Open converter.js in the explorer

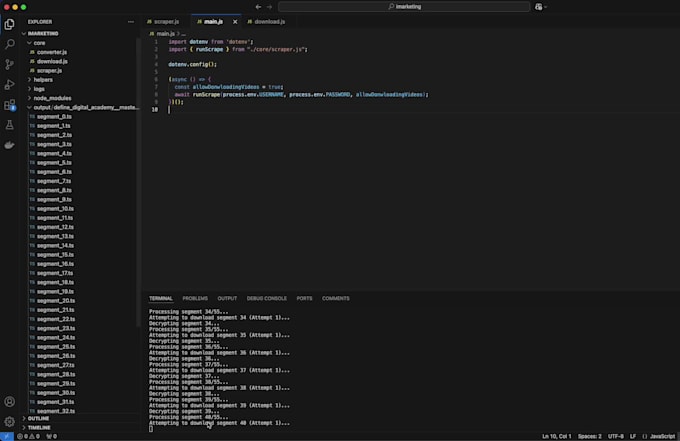pos(52,52)
